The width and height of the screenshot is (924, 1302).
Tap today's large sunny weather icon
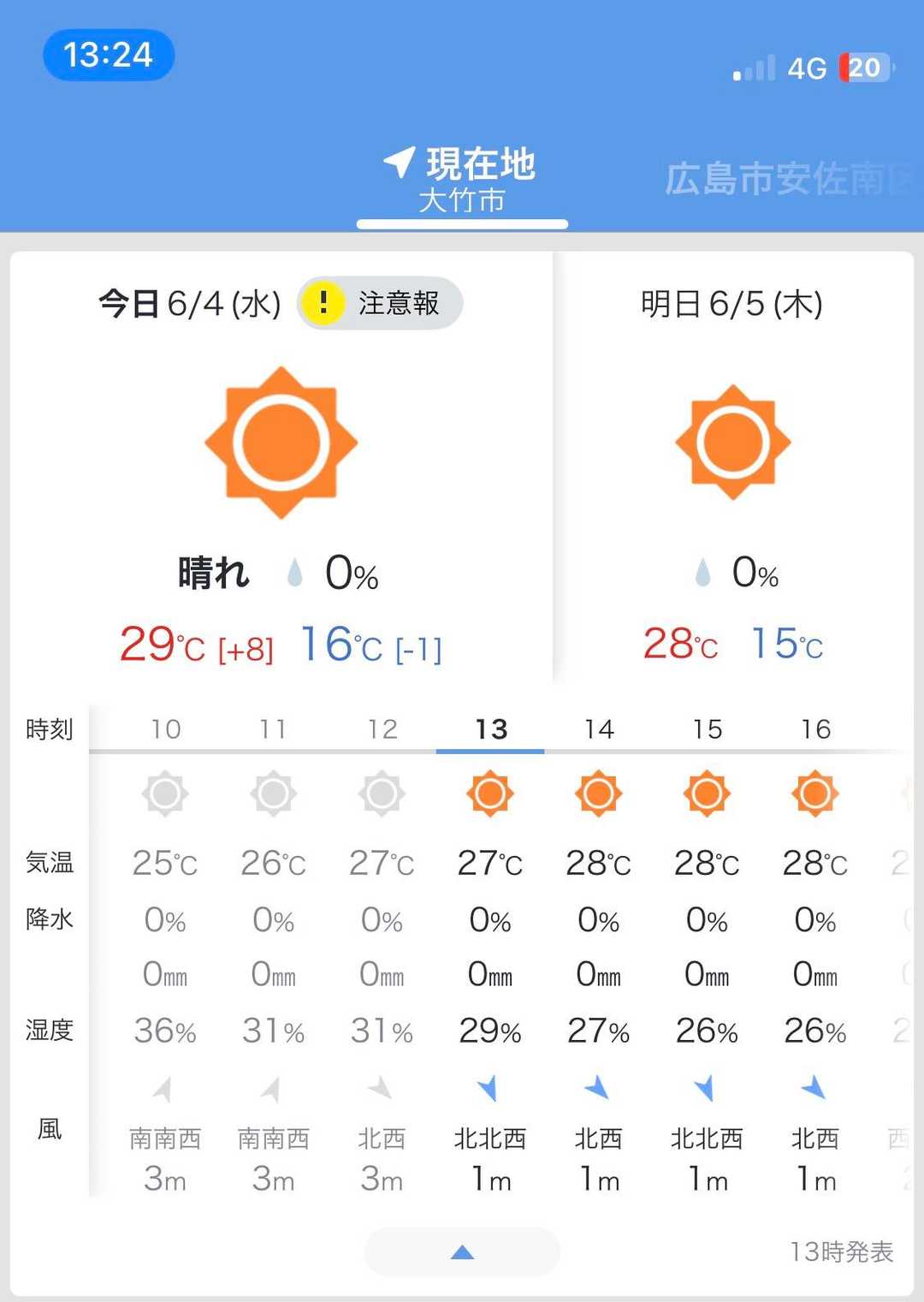[x=281, y=443]
